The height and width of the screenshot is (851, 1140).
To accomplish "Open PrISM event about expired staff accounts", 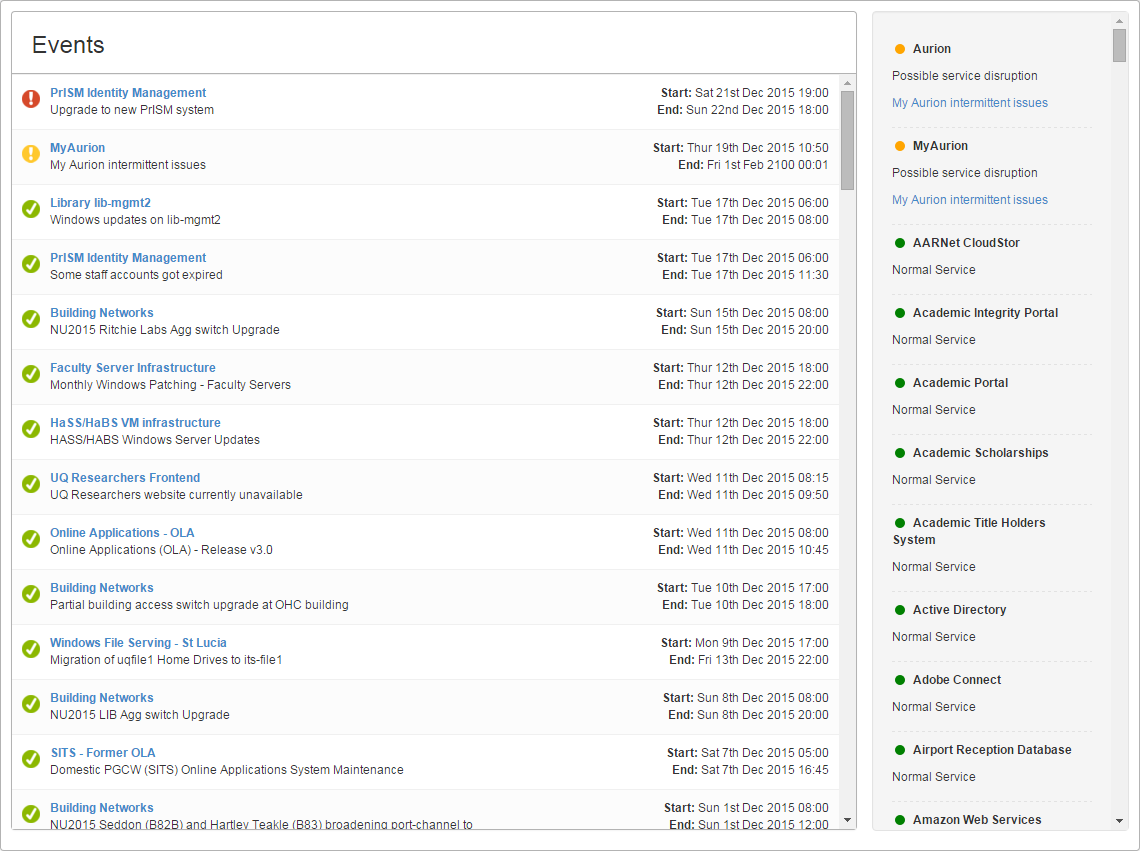I will [128, 257].
